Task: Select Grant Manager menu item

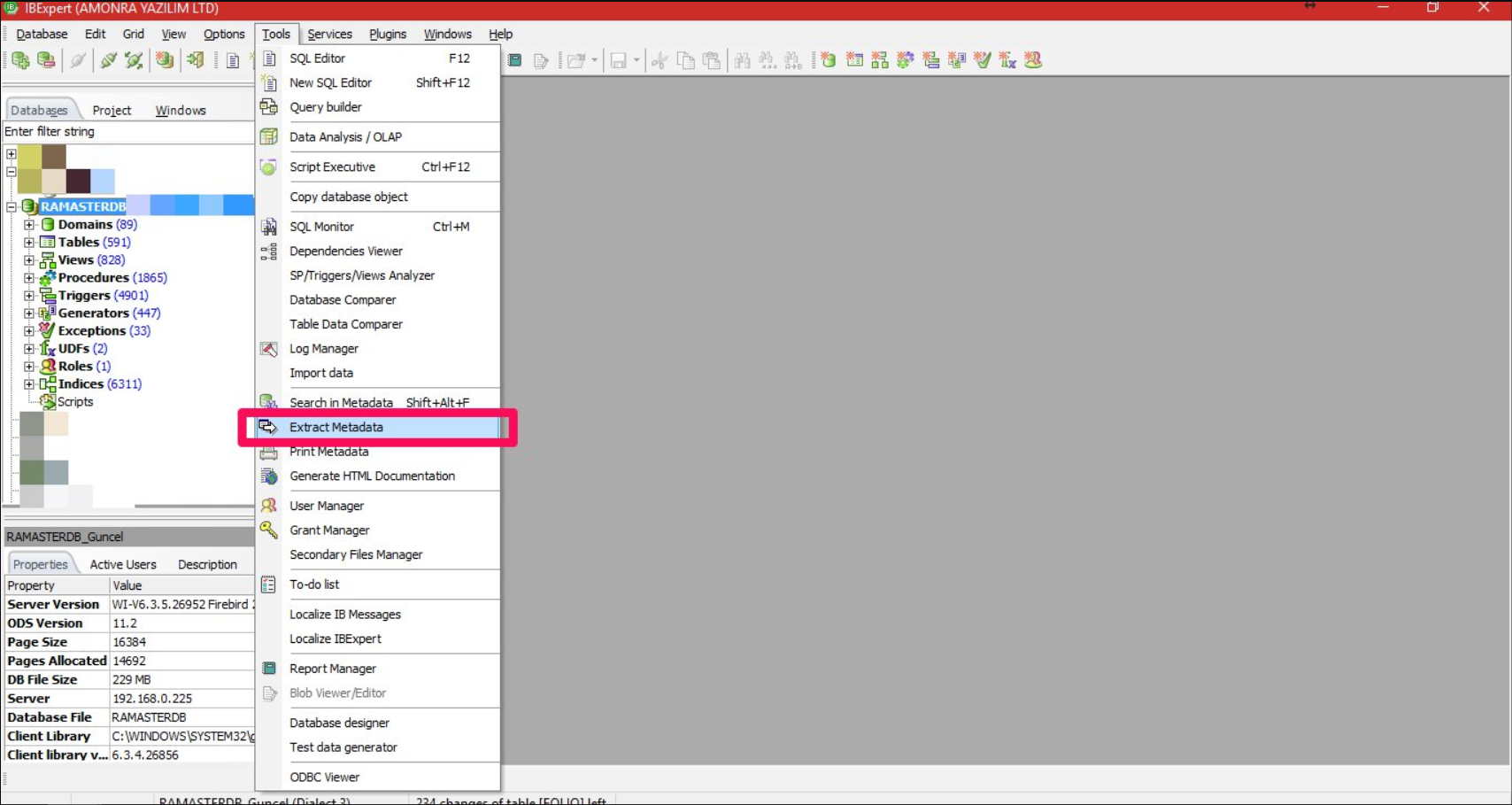Action: coord(378,530)
